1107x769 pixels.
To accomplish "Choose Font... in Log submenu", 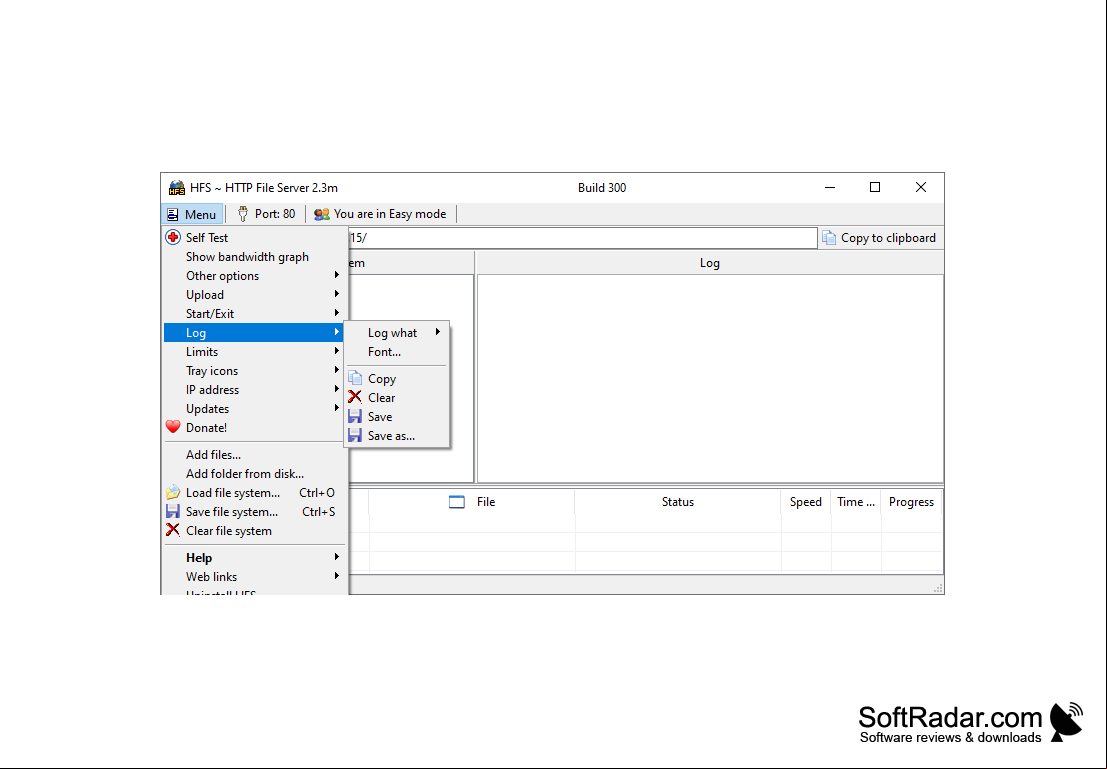I will [x=397, y=352].
